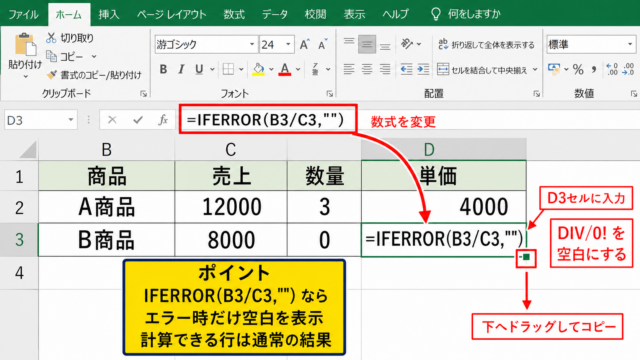The width and height of the screenshot is (640, 360).
Task: Click the Cut (切り取り) scissors icon
Action: coord(51,38)
